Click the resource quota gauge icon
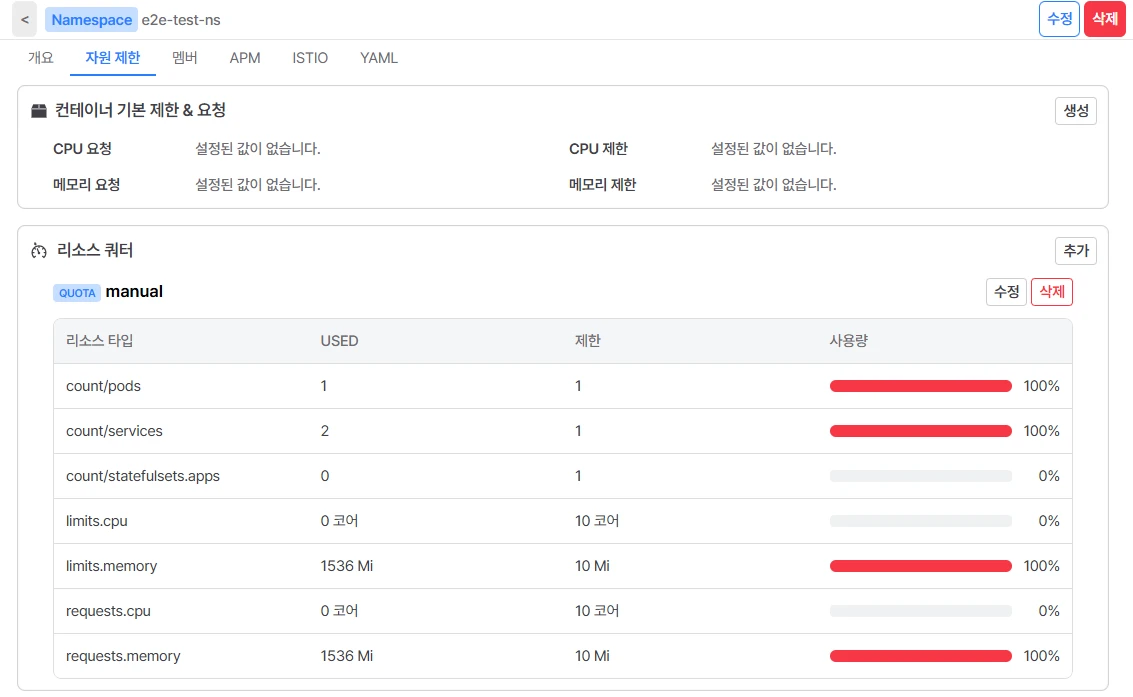The height and width of the screenshot is (697, 1133). (39, 251)
